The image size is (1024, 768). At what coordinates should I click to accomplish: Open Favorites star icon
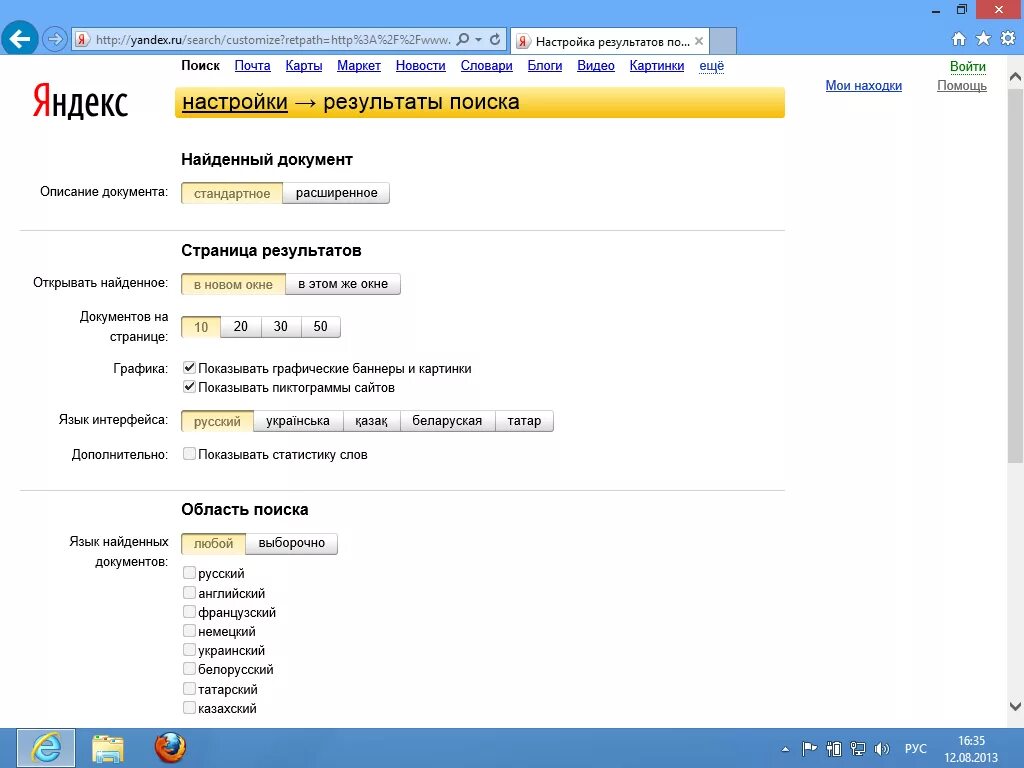pyautogui.click(x=983, y=39)
